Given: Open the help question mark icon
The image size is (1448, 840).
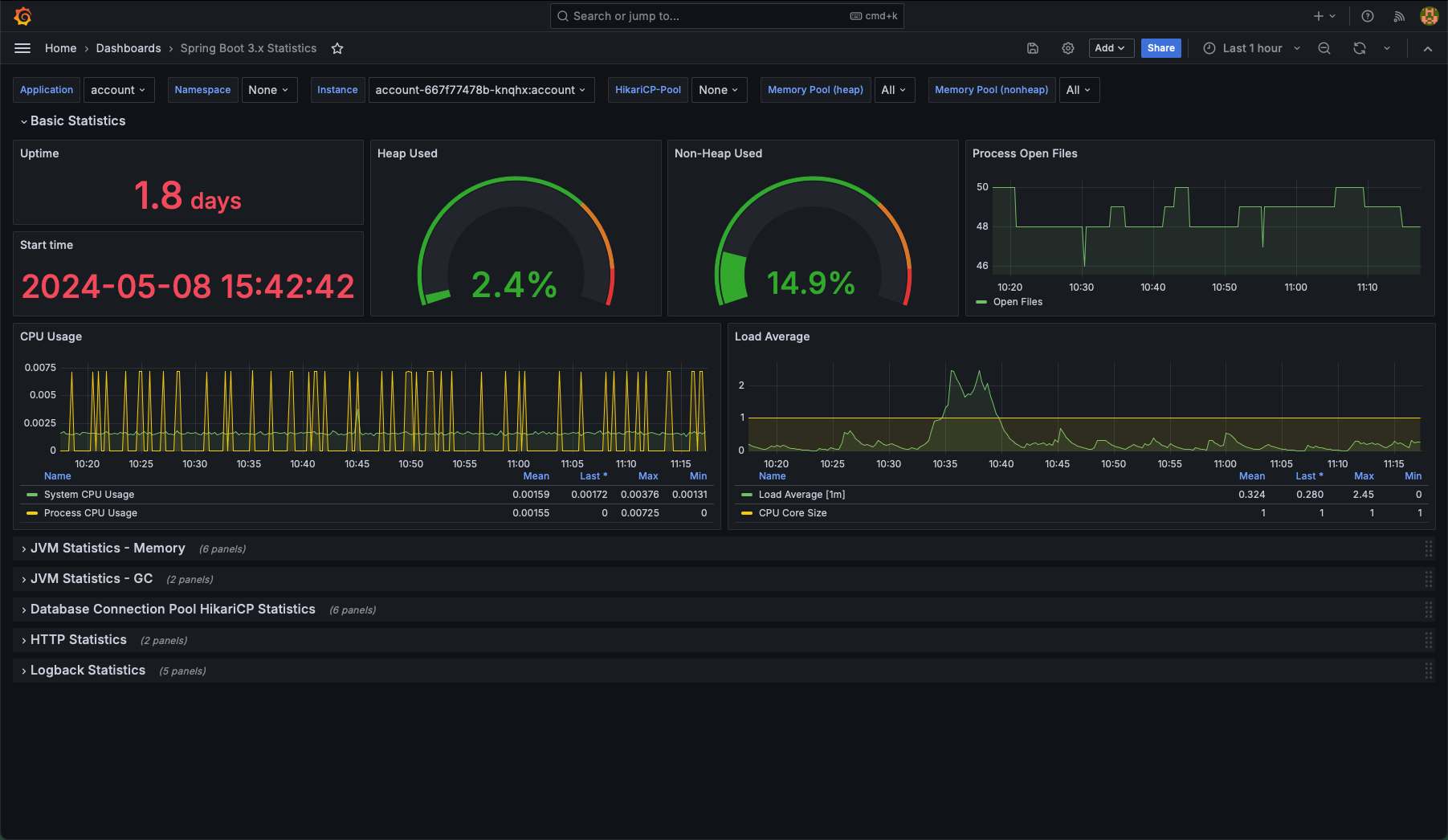Looking at the screenshot, I should pos(1368,16).
